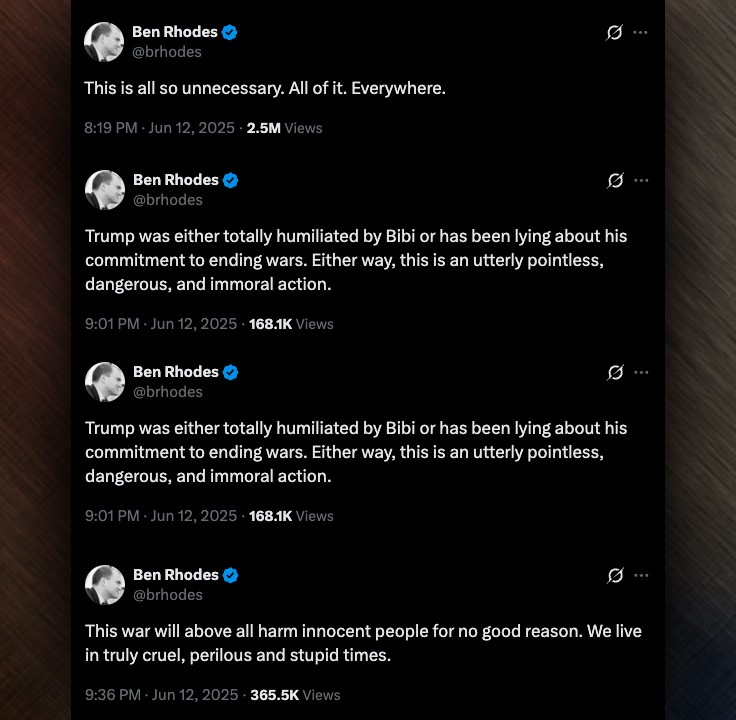Image resolution: width=736 pixels, height=720 pixels.
Task: Click the Grok icon on the 9:36 PM tweet
Action: pos(615,575)
